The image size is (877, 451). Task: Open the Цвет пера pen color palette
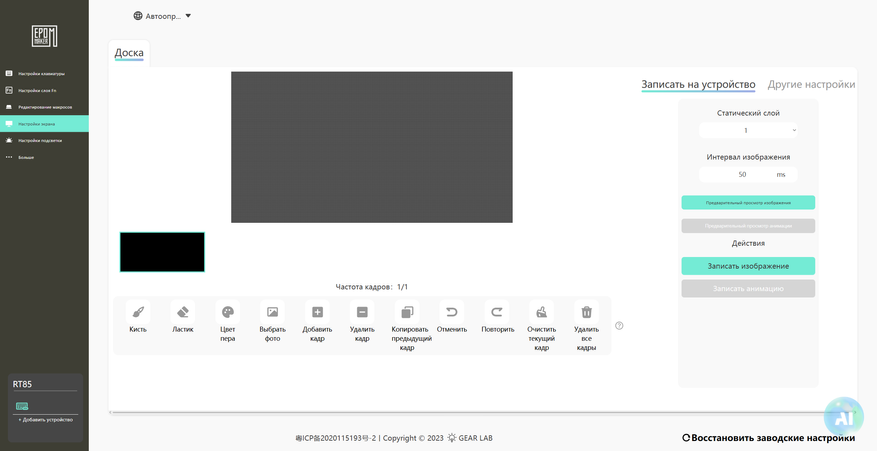click(228, 312)
